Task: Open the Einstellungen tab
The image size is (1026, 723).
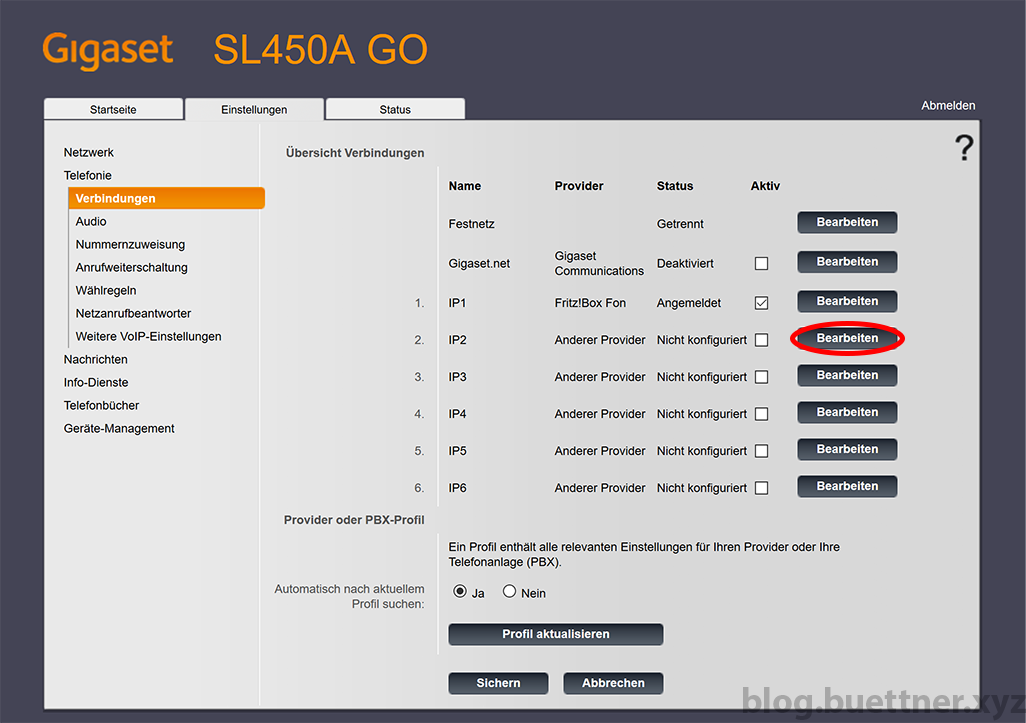Action: coord(254,109)
